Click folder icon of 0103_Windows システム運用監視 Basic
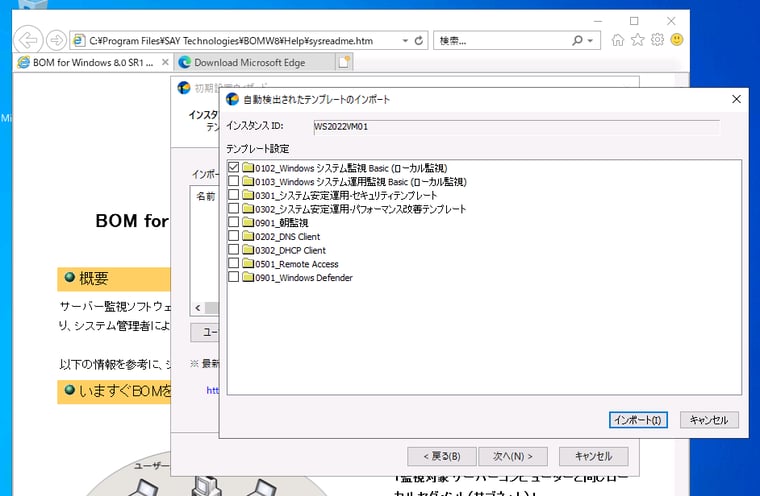 click(x=248, y=181)
